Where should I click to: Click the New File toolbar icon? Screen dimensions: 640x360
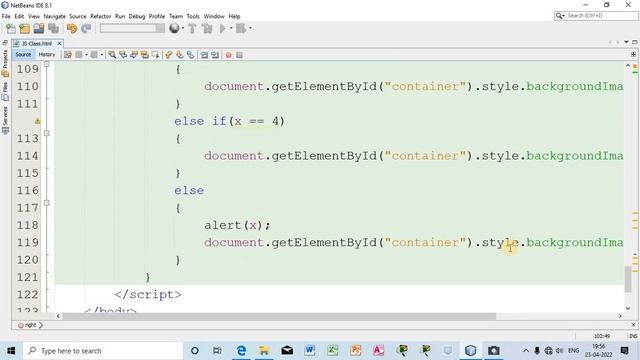pos(11,29)
